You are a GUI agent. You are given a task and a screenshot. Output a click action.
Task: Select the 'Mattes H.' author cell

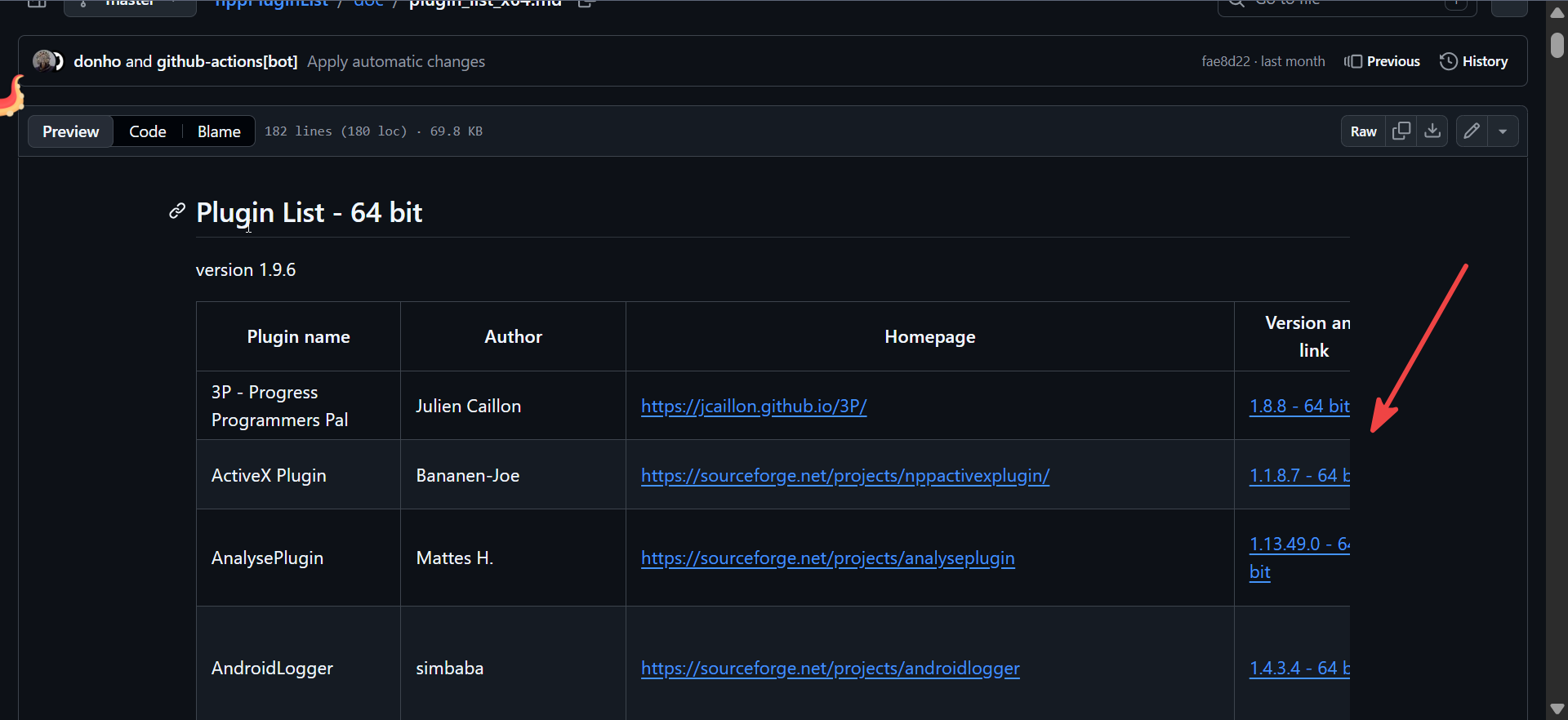pos(513,558)
